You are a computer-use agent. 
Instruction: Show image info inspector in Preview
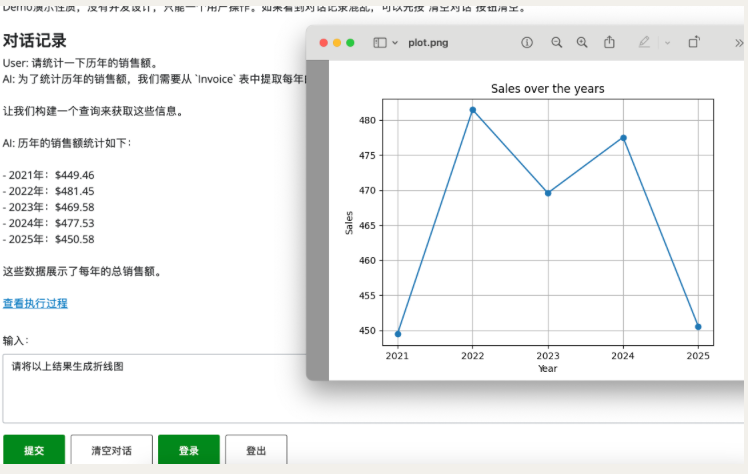pos(527,42)
